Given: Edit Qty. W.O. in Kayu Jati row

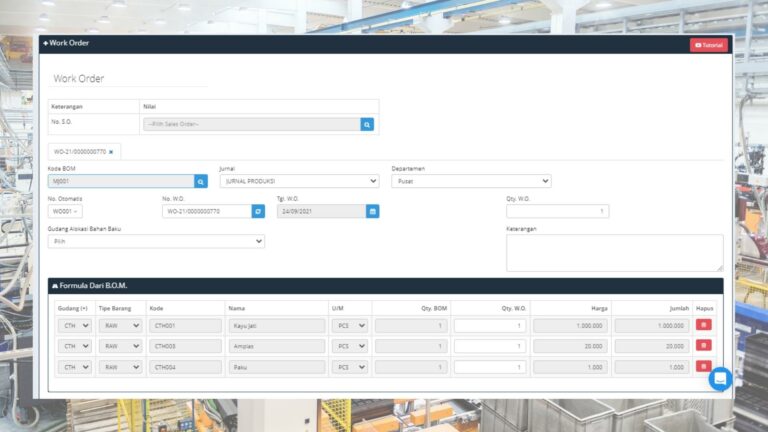Looking at the screenshot, I should click(x=490, y=326).
